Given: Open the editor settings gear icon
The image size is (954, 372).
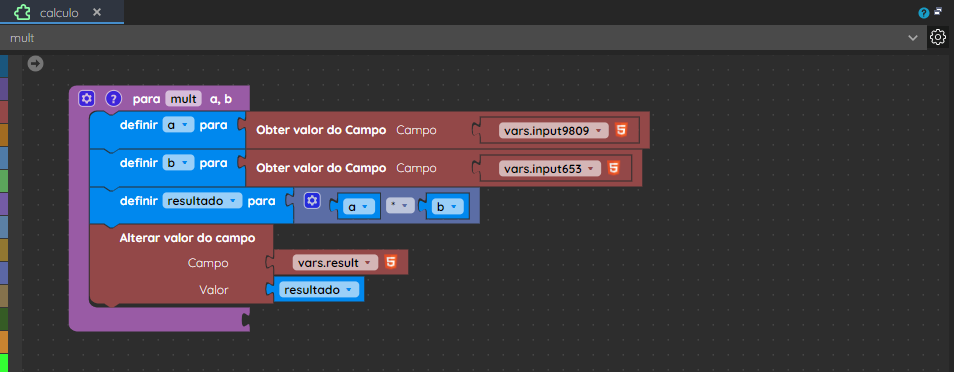Looking at the screenshot, I should 938,38.
